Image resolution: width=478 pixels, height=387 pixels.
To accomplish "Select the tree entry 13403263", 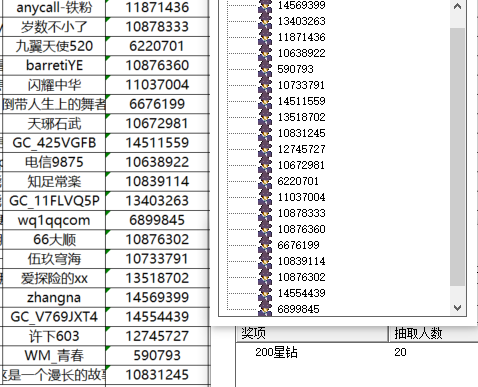I will (302, 21).
